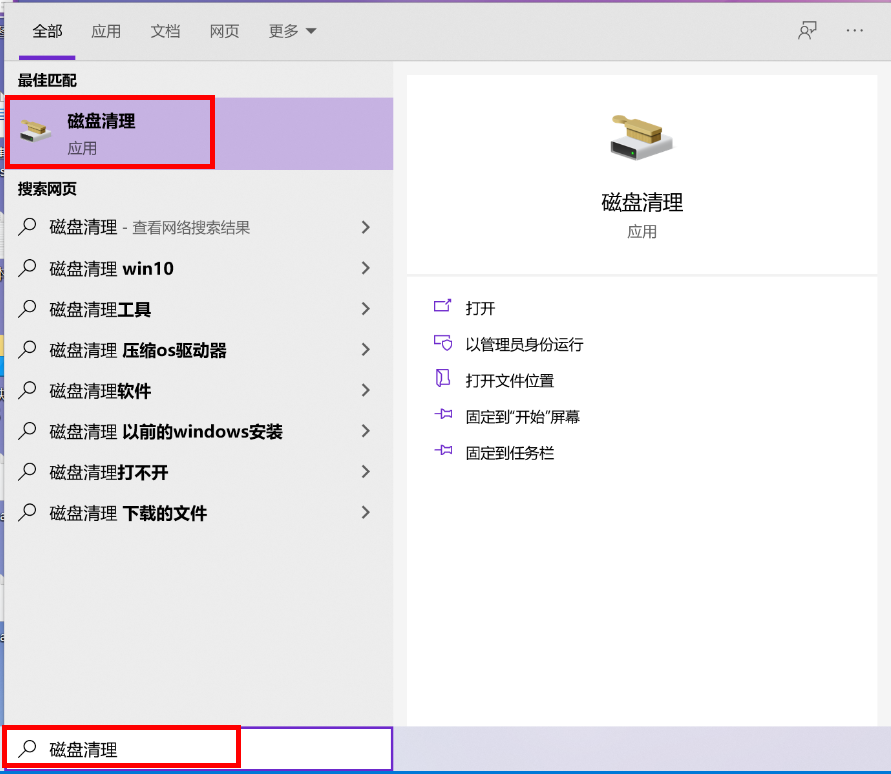Select 固定到"开始"屏幕 action
891x774 pixels.
522,417
